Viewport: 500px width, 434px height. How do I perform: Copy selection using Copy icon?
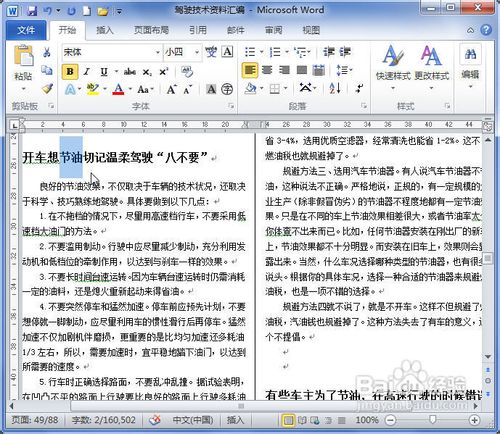[47, 70]
